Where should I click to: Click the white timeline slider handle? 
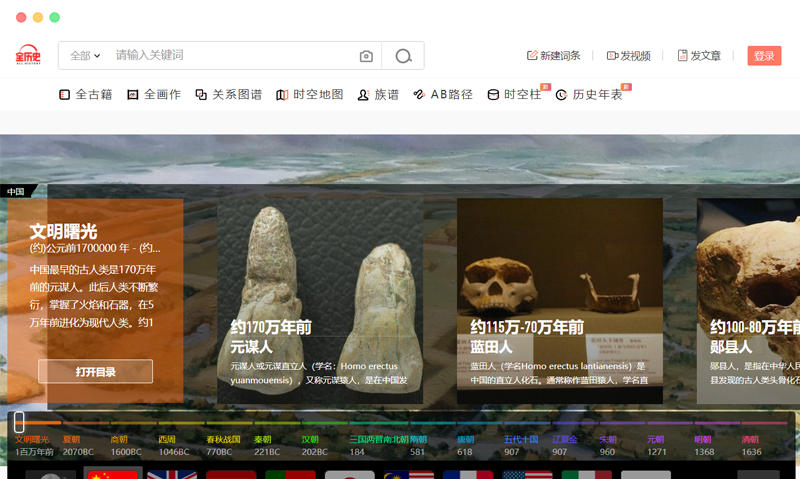tap(19, 422)
